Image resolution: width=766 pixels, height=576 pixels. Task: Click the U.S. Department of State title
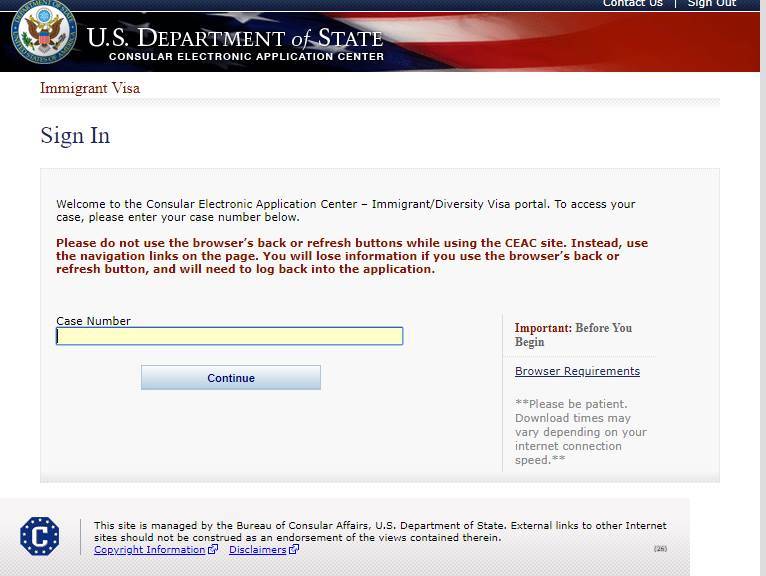pos(235,38)
